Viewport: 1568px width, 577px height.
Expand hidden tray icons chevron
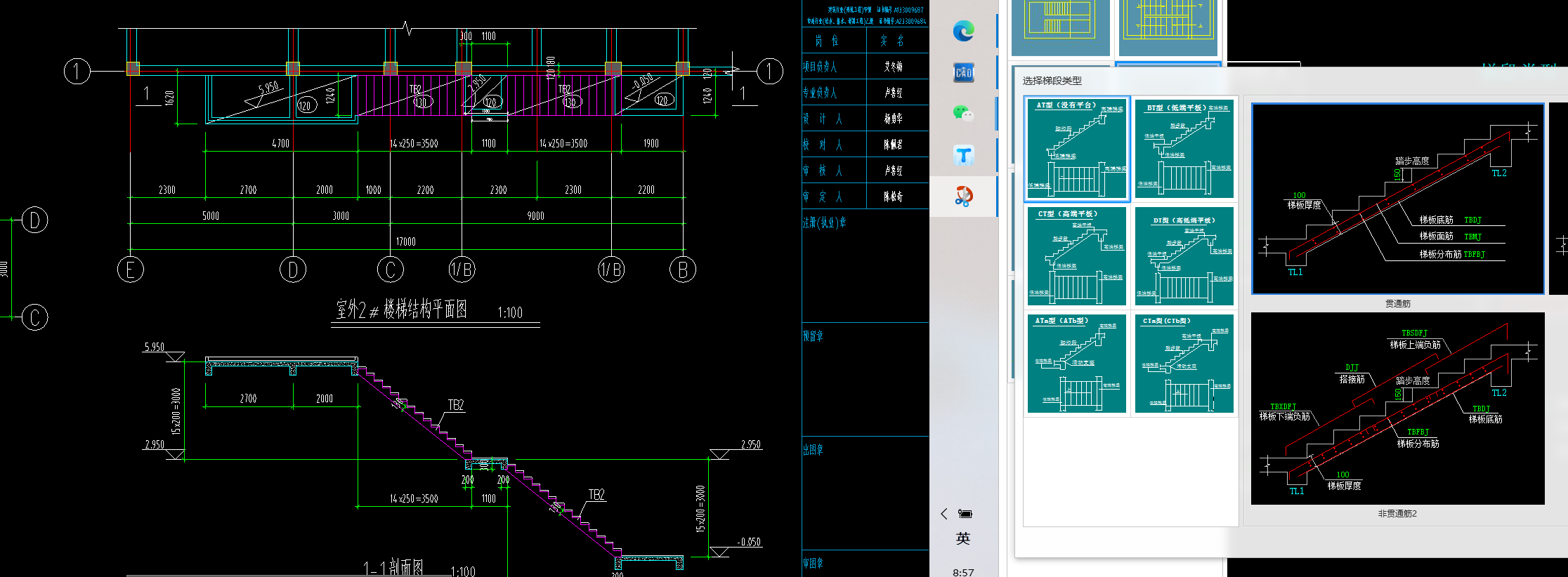click(944, 514)
